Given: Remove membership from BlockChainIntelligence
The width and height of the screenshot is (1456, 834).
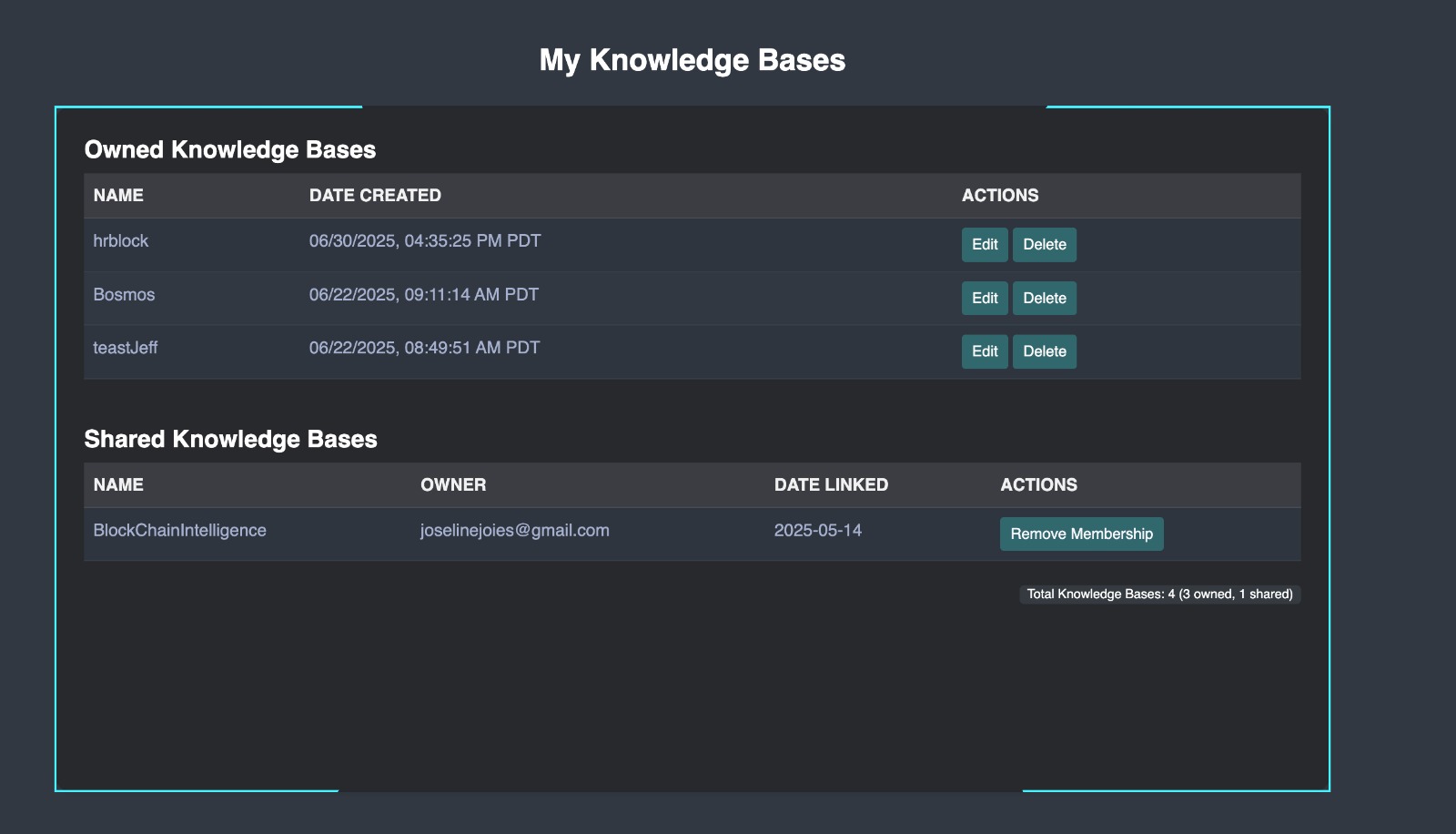Looking at the screenshot, I should point(1081,534).
